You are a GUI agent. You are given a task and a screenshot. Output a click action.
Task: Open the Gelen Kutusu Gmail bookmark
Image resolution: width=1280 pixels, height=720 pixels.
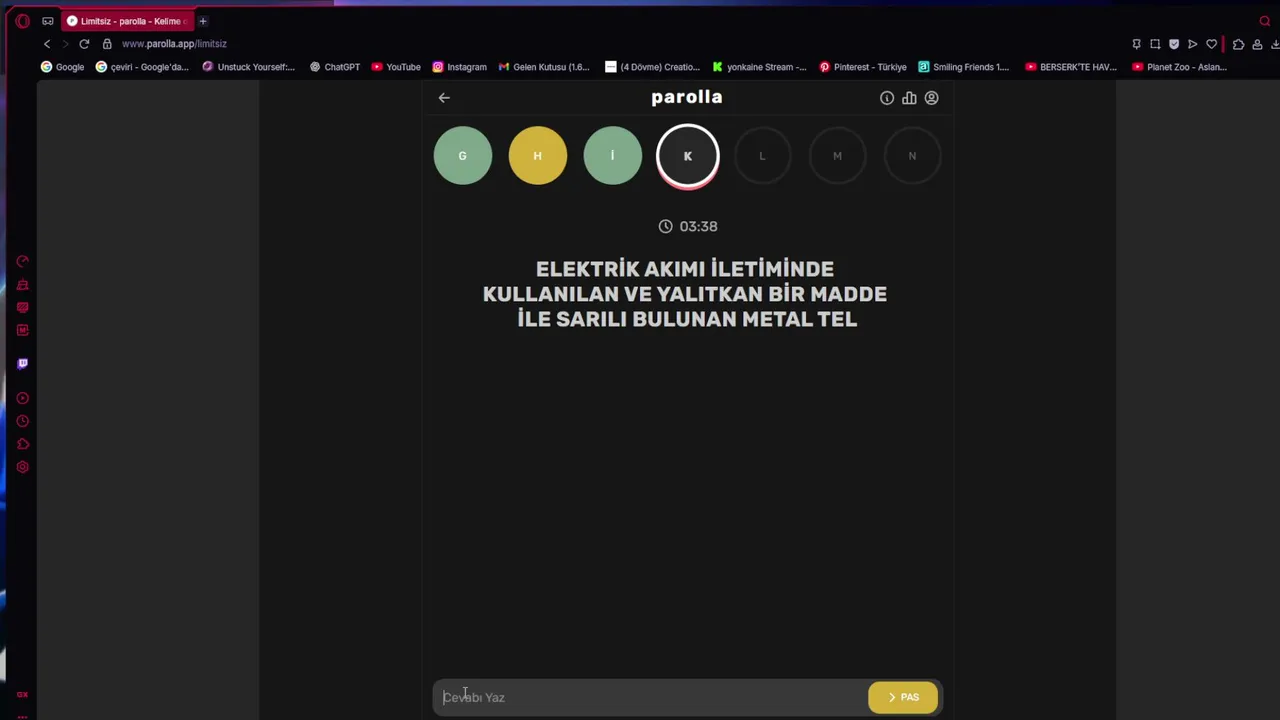pos(544,67)
